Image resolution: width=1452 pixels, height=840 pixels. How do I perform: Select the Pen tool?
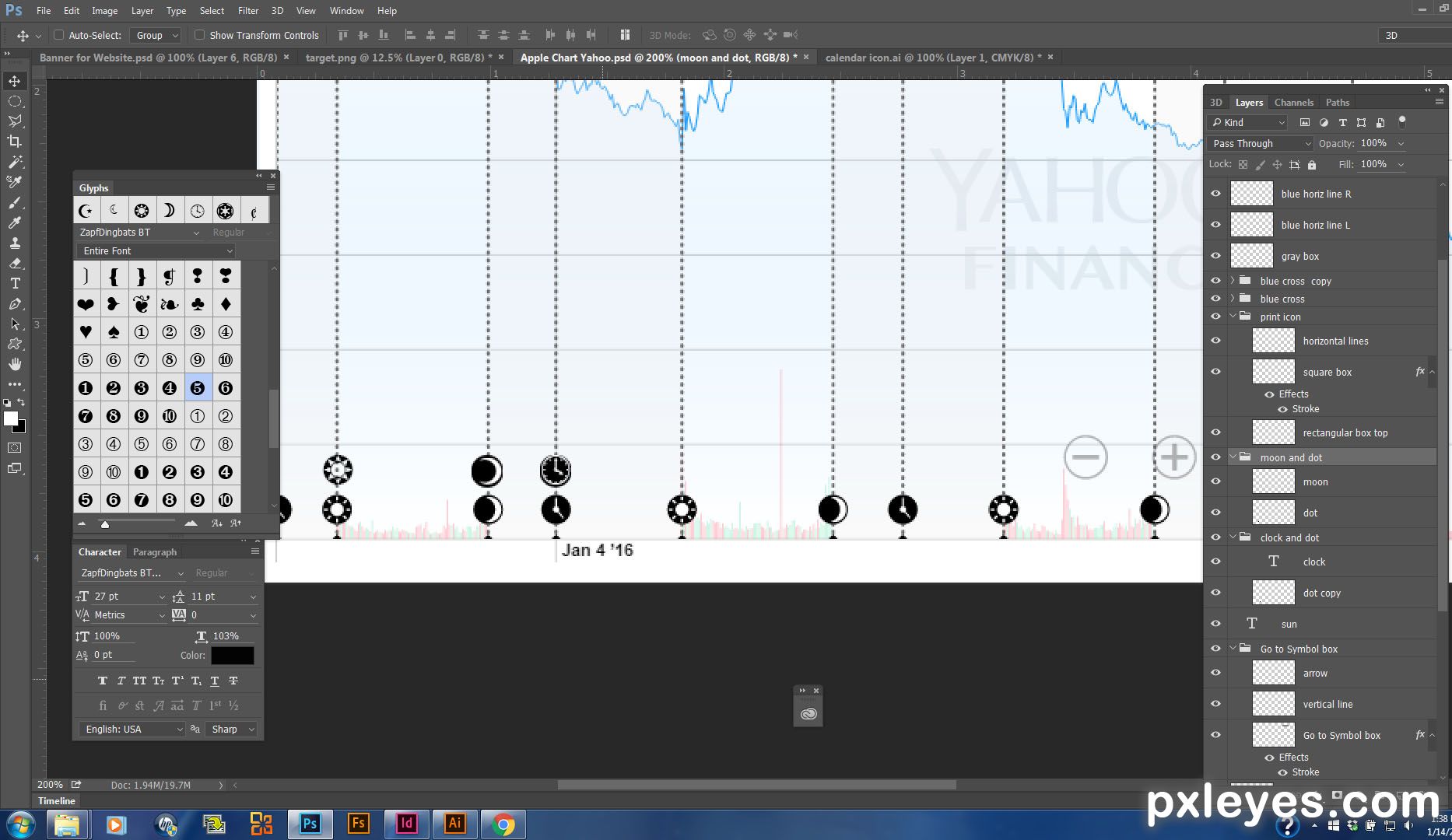(15, 303)
